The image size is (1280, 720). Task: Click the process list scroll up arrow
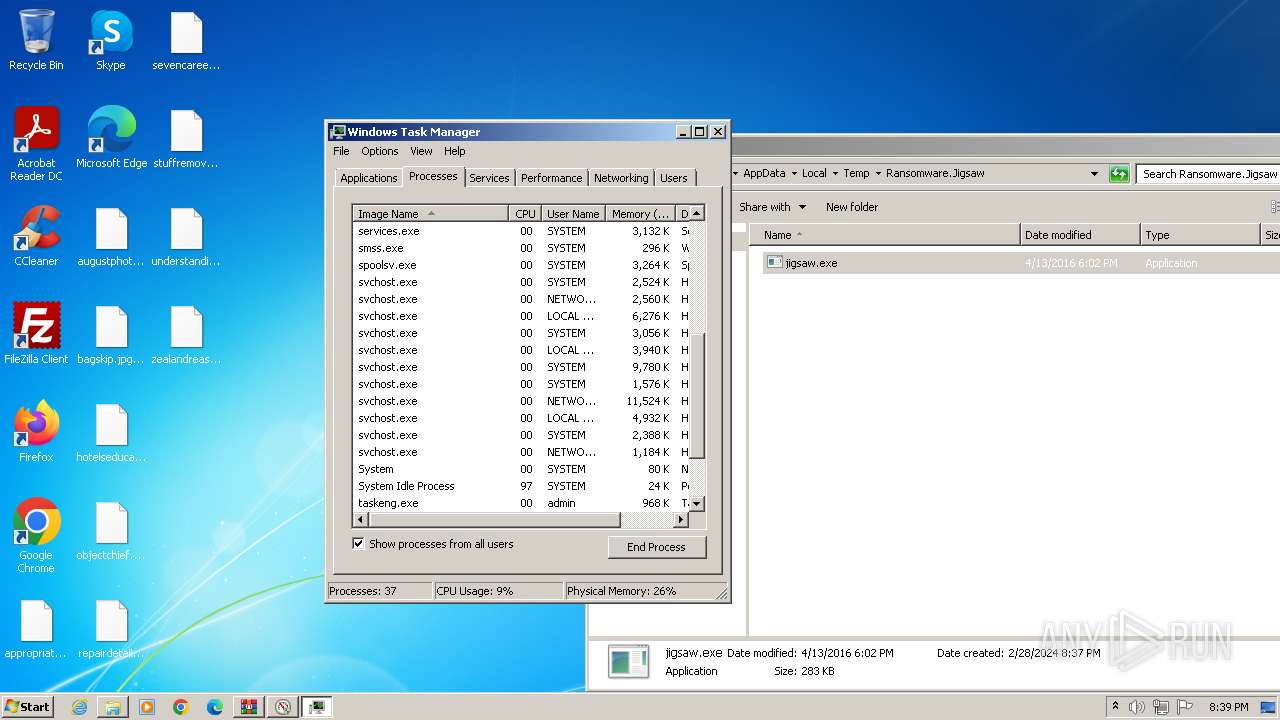697,213
